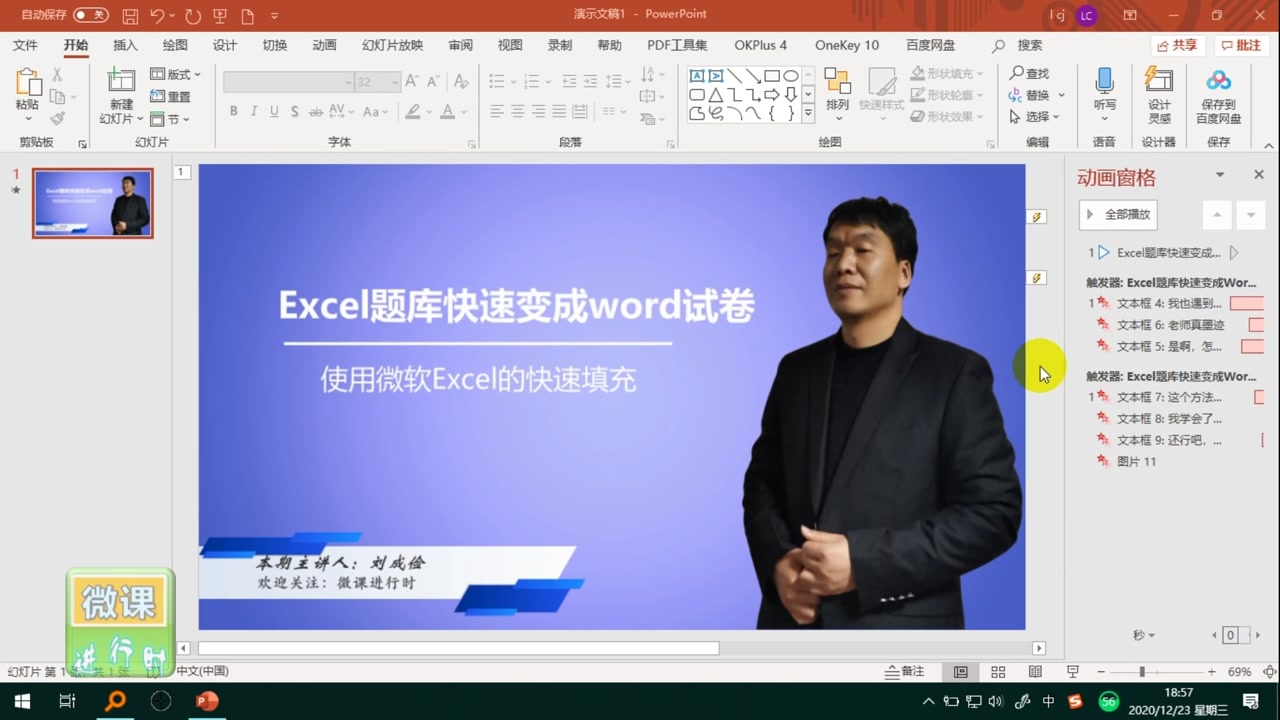Select the triangle shape in gallery

(x=716, y=95)
